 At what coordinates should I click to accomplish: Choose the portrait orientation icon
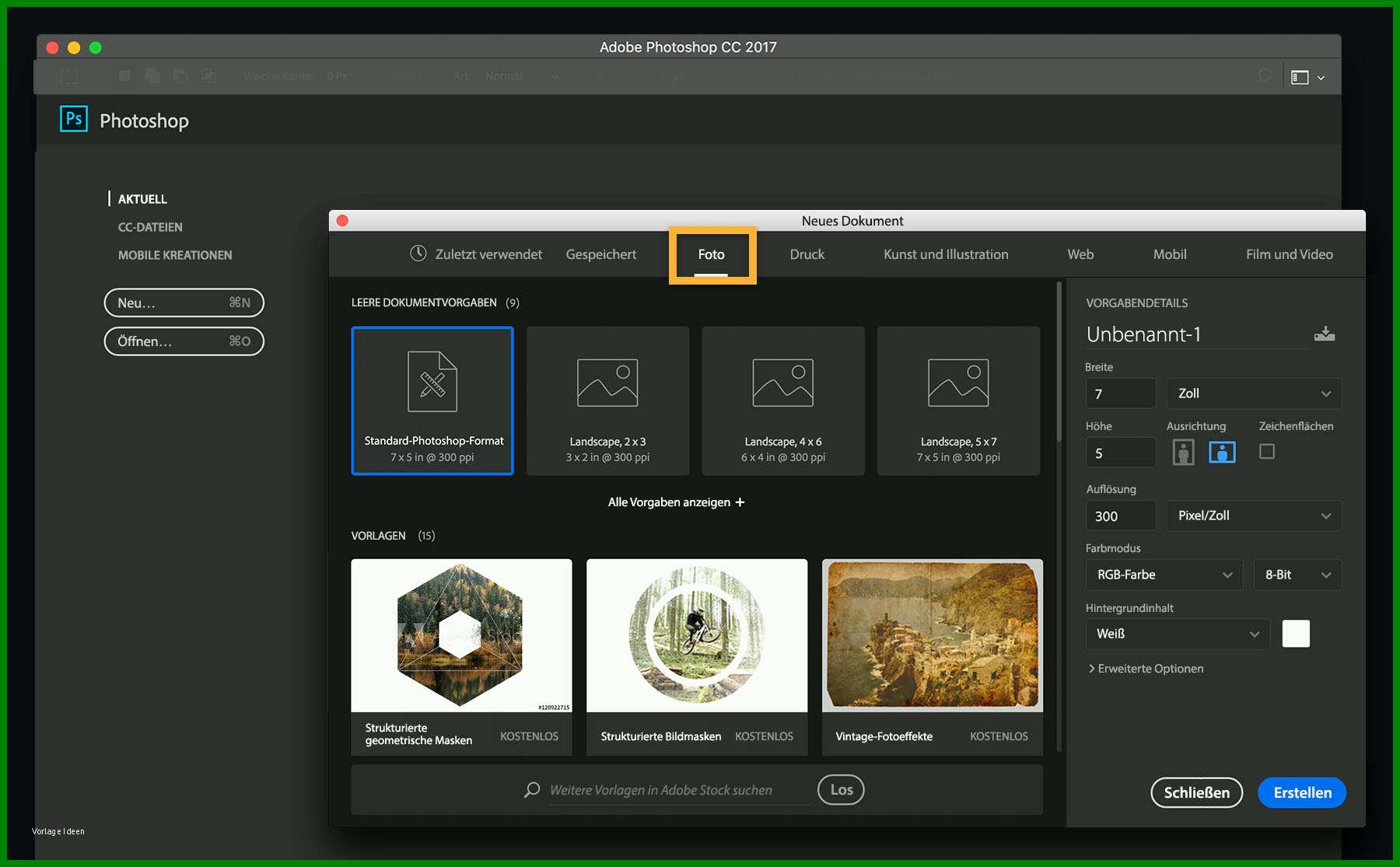[1183, 453]
